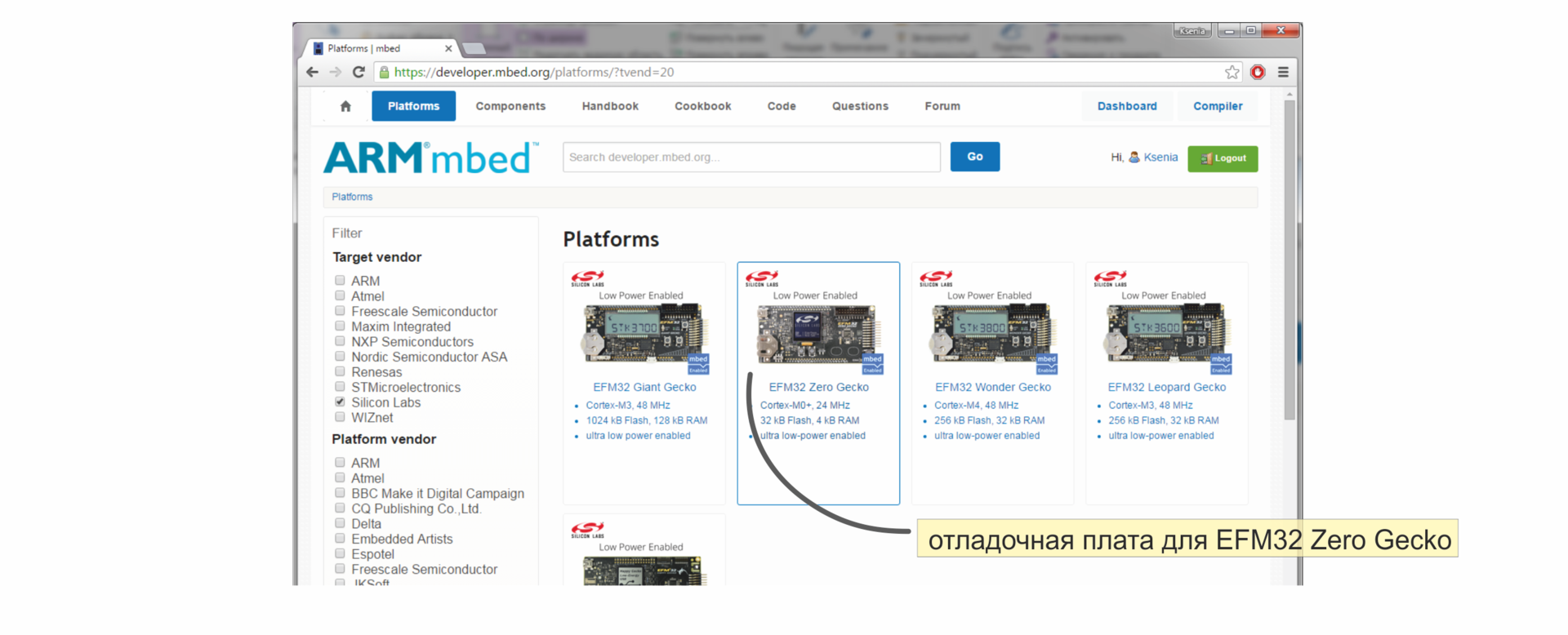
Task: Click the Platforms breadcrumb link
Action: pyautogui.click(x=352, y=197)
